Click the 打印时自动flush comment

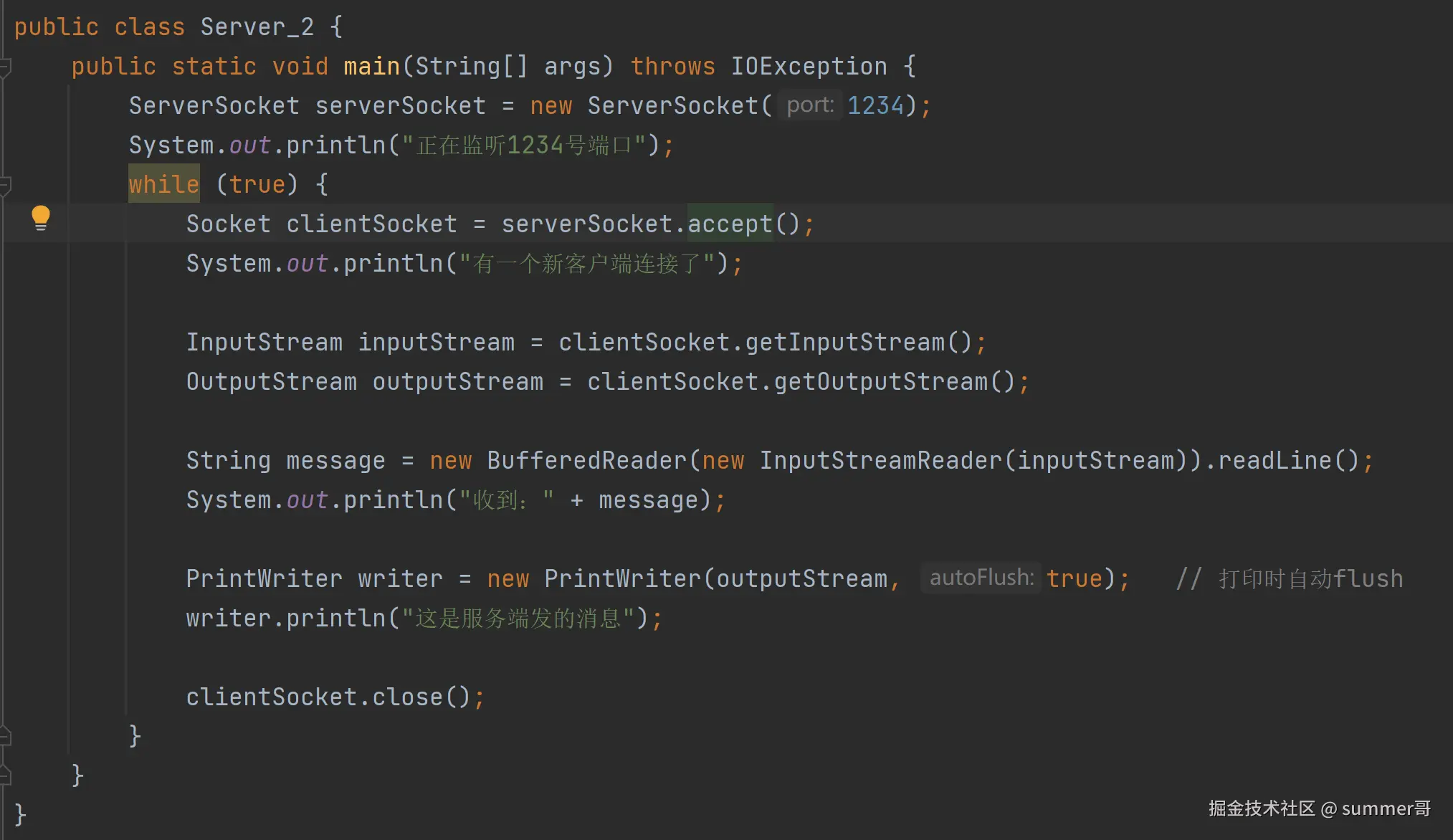[1310, 578]
